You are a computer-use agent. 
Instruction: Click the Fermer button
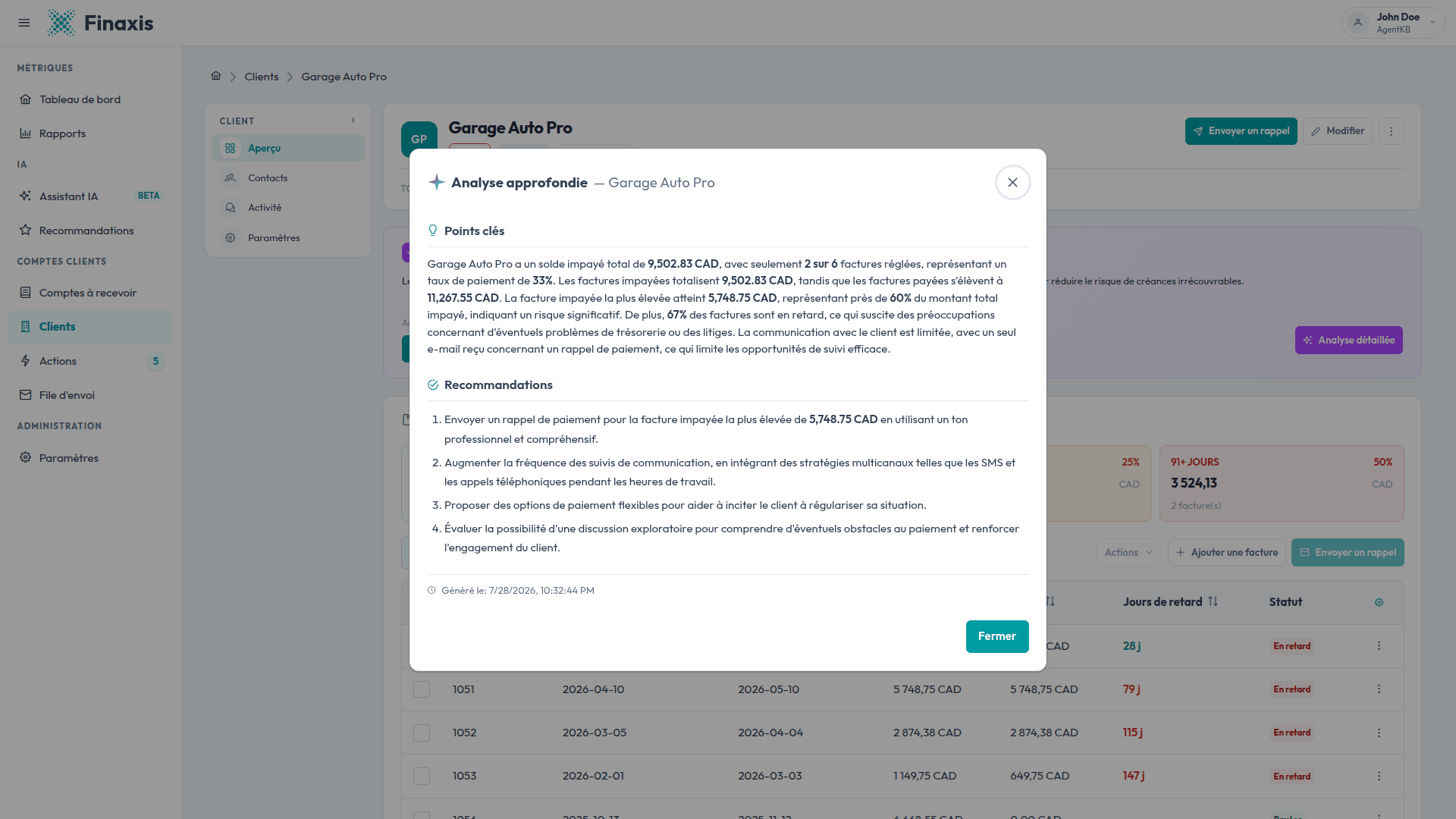(997, 636)
